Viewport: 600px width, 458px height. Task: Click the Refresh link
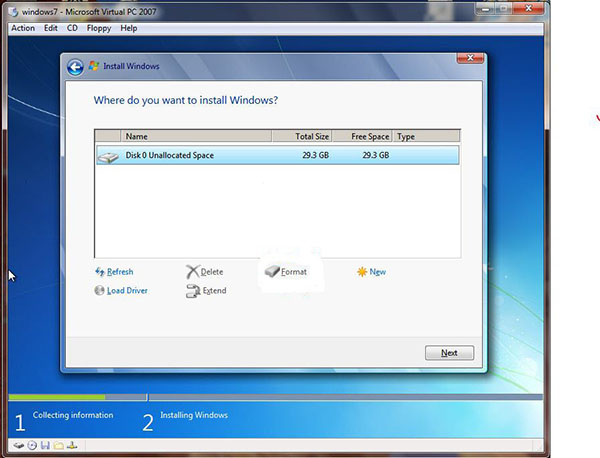point(120,272)
